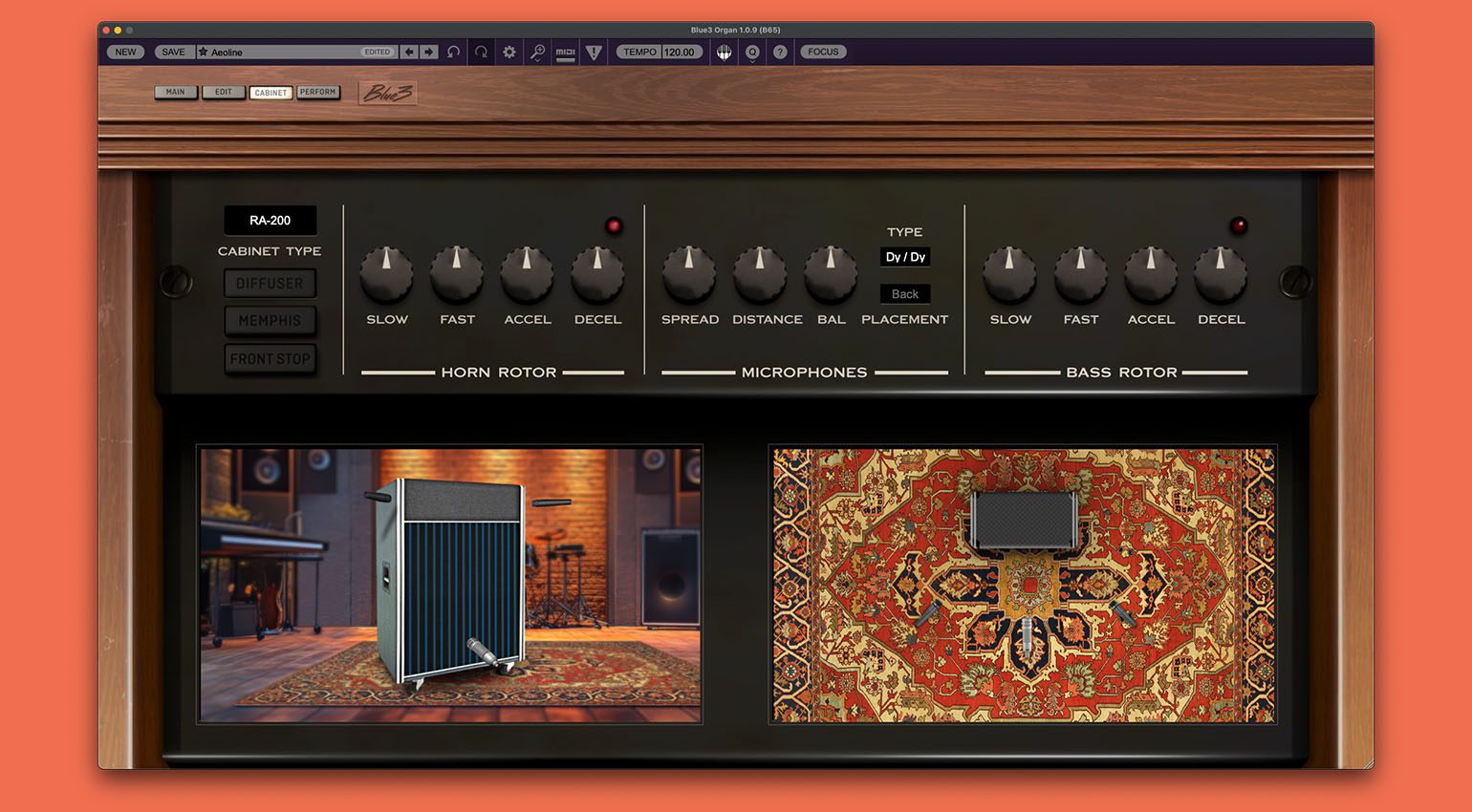Switch to the MAIN tab

point(176,92)
